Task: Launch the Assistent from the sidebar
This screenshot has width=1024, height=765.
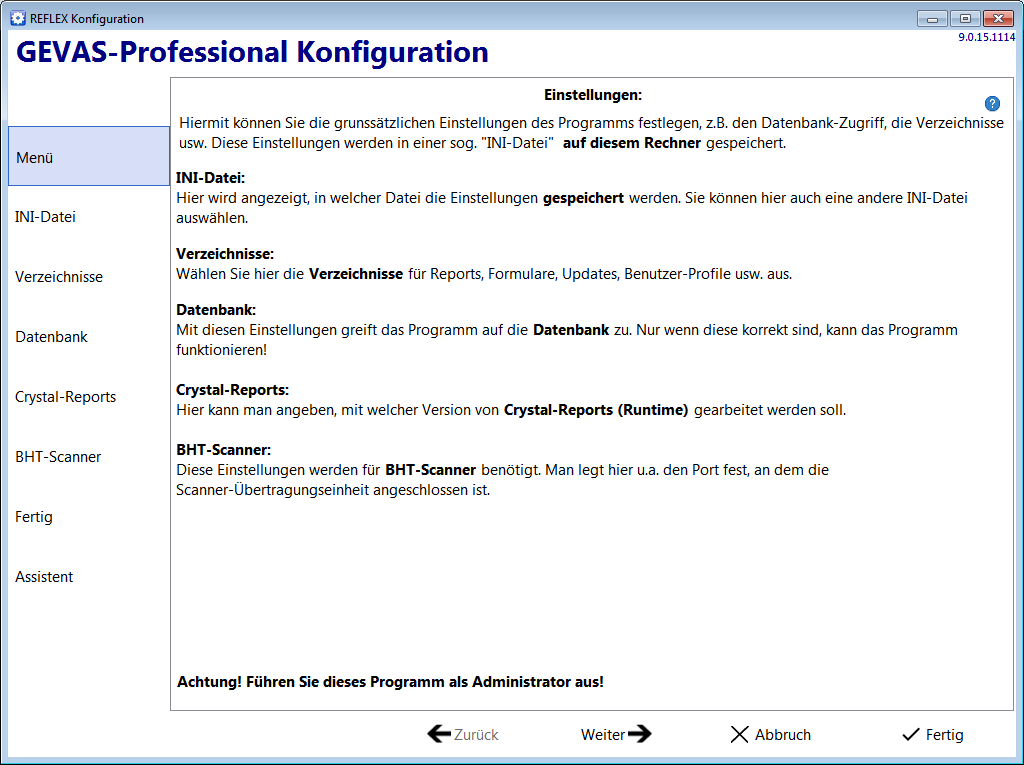Action: click(44, 578)
